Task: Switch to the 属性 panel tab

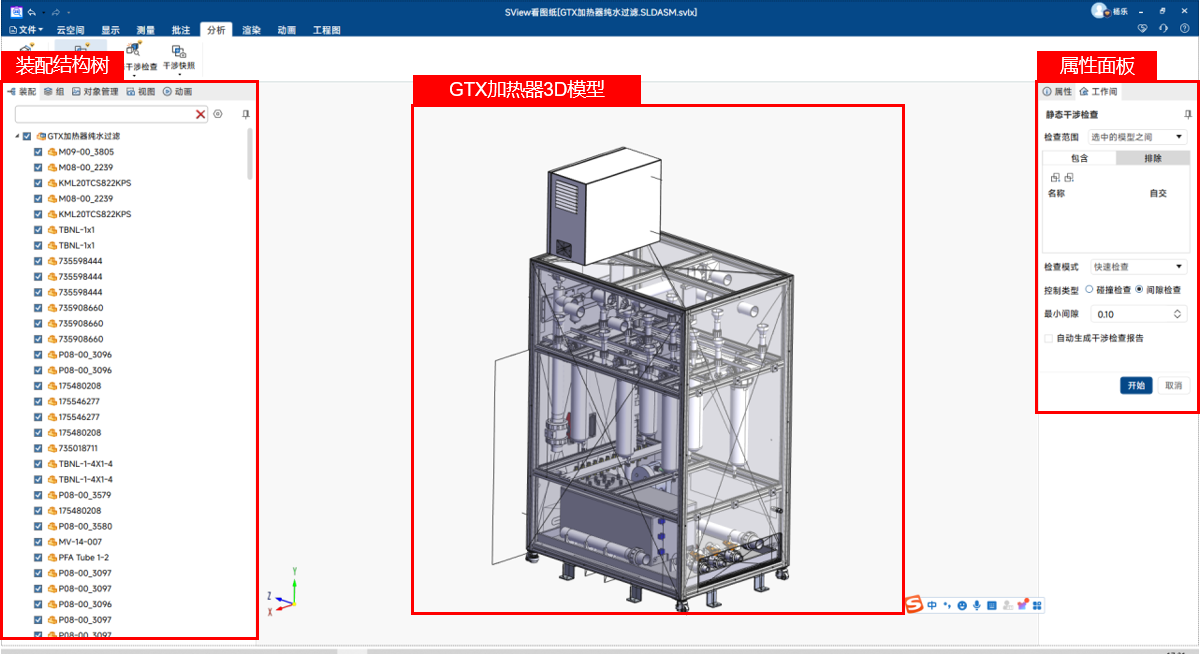Action: [1057, 92]
